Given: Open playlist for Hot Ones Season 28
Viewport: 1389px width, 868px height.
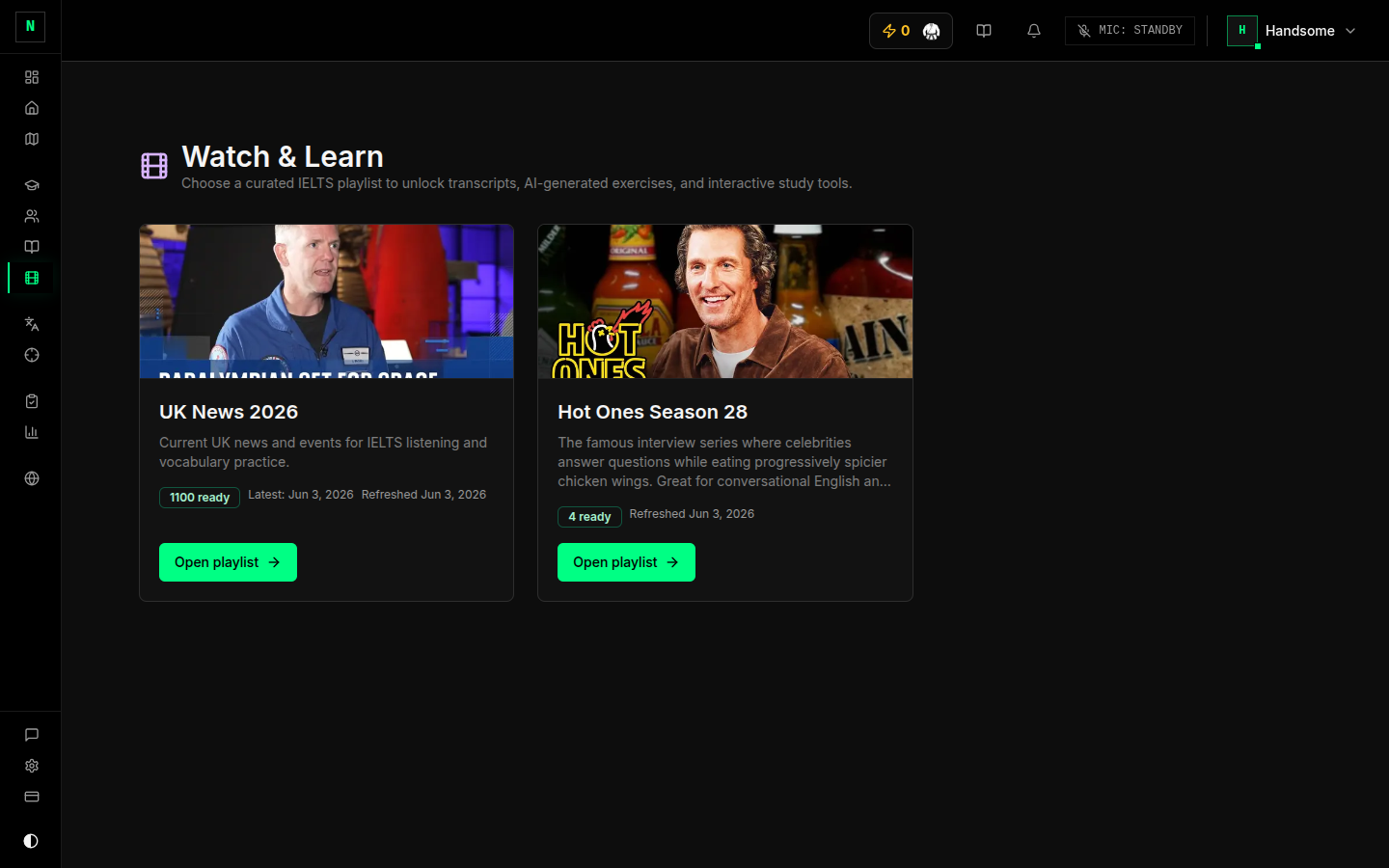Looking at the screenshot, I should click(x=626, y=562).
